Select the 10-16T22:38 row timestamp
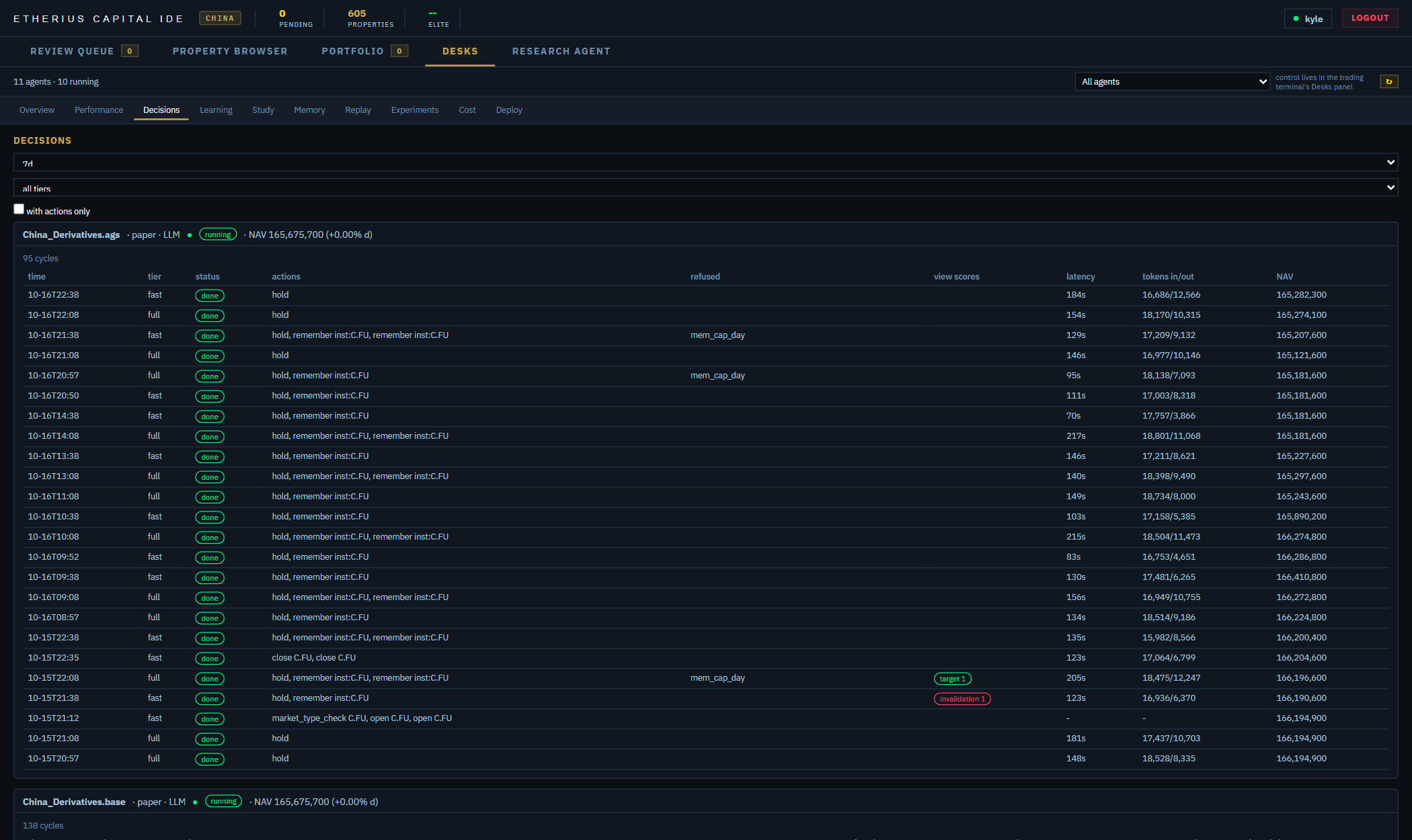The height and width of the screenshot is (840, 1412). coord(53,295)
